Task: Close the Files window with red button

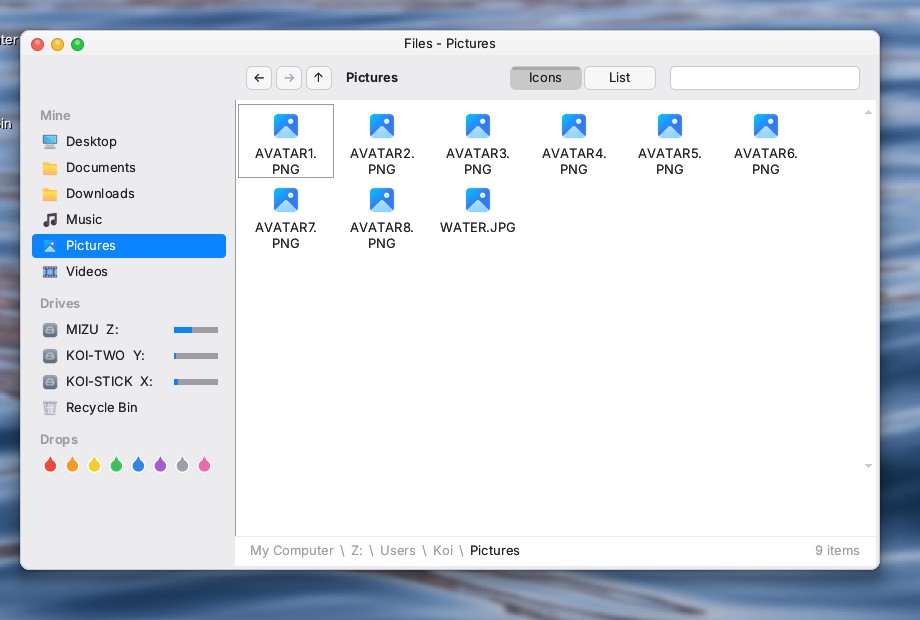Action: coord(38,45)
